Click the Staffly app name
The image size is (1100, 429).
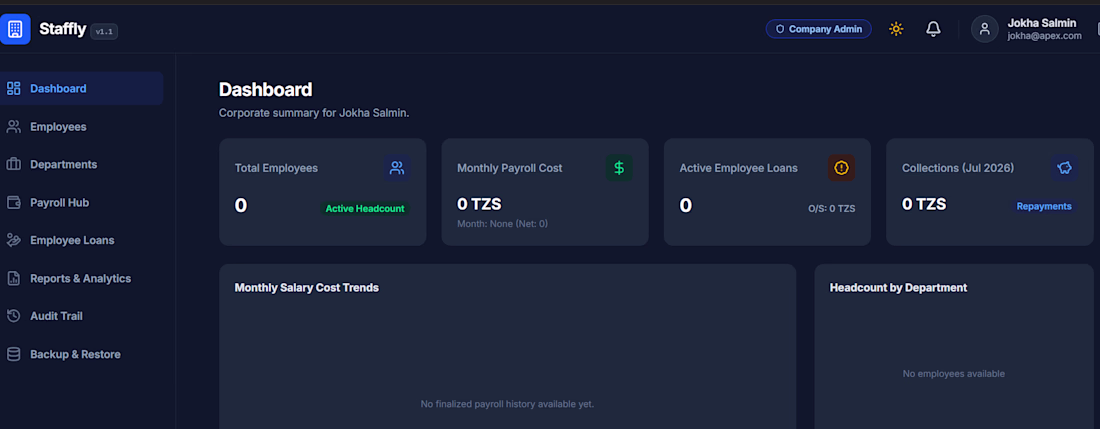(62, 29)
